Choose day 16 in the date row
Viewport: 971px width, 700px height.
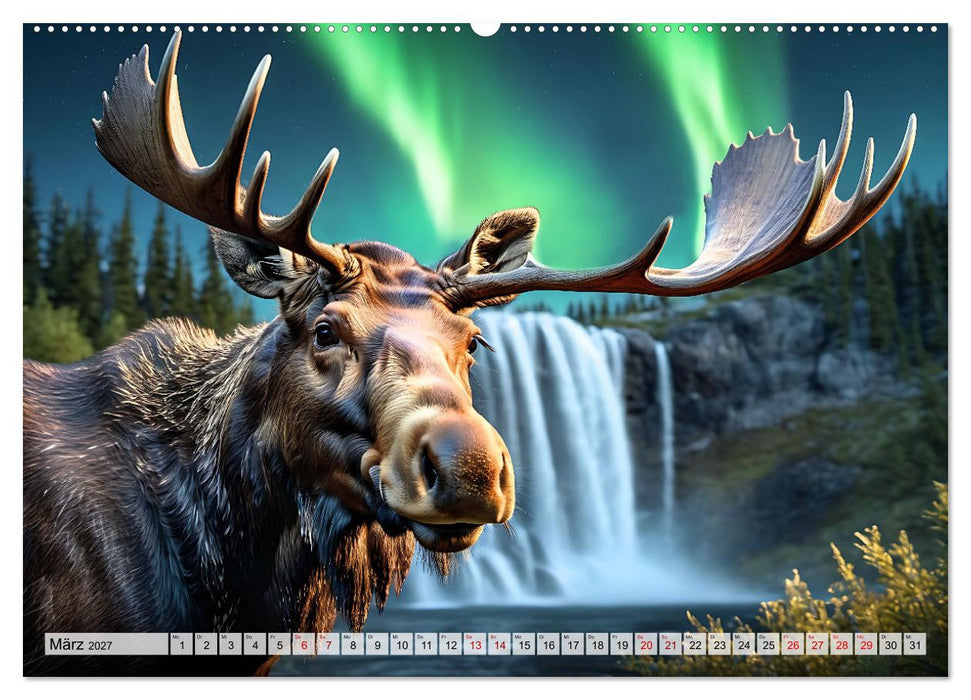pos(549,644)
